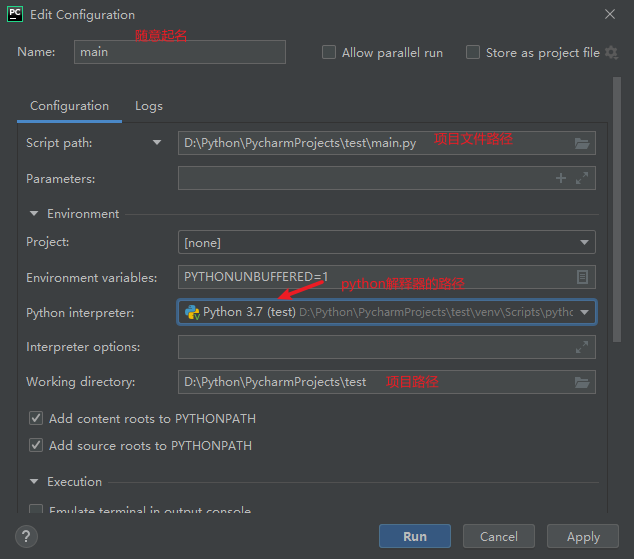The height and width of the screenshot is (559, 634).
Task: Click the PyCharm logo icon in title bar
Action: click(x=15, y=15)
